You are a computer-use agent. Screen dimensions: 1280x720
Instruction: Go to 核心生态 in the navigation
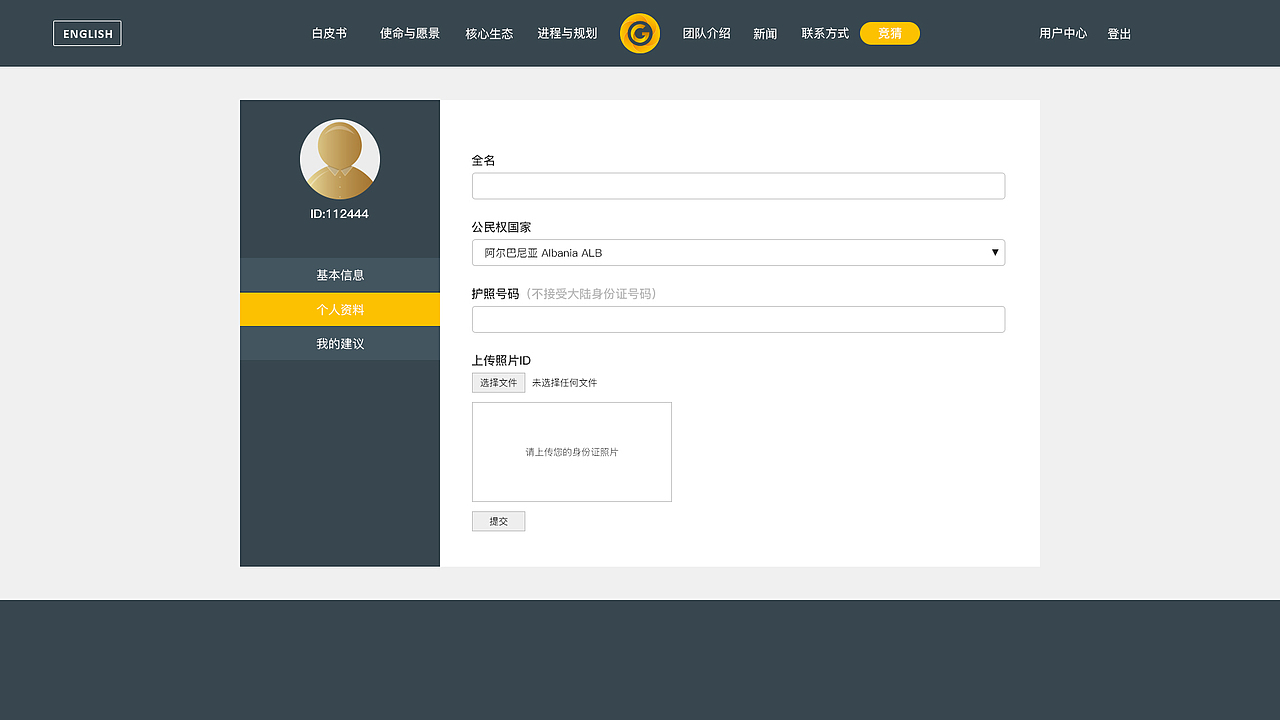pyautogui.click(x=489, y=33)
